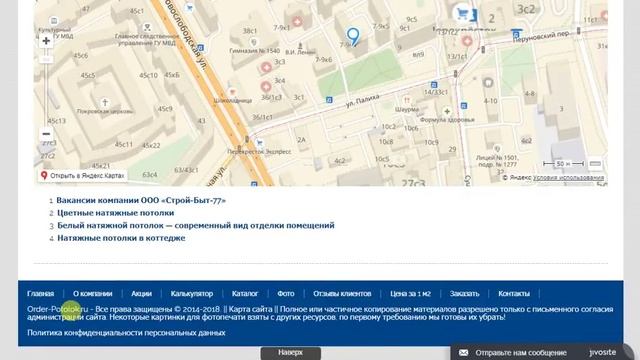Viewport: 640px width, 360px height.
Task: Open Политика конфиденциальности персональных данных link
Action: click(126, 333)
